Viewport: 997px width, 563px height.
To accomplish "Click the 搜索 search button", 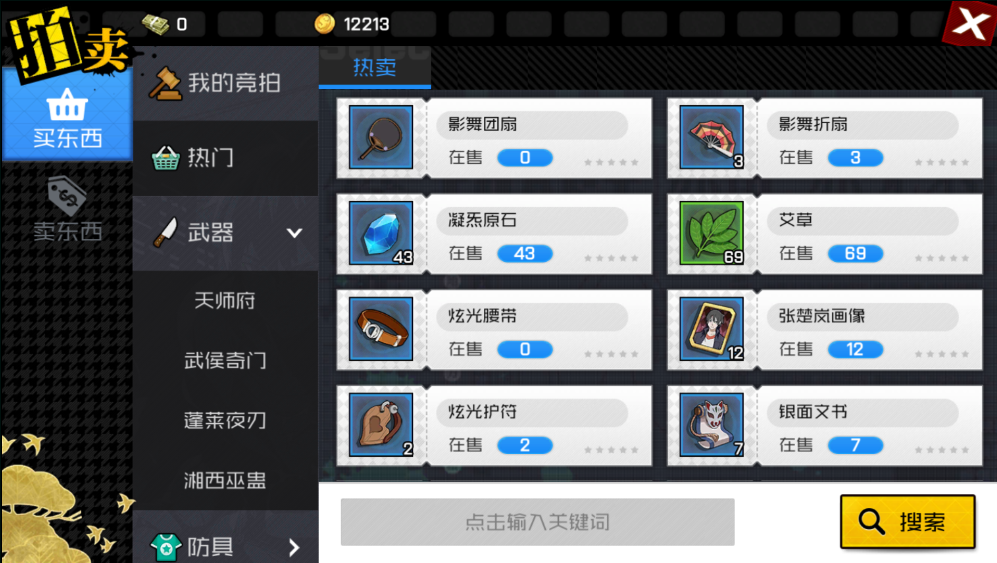I will click(x=907, y=522).
